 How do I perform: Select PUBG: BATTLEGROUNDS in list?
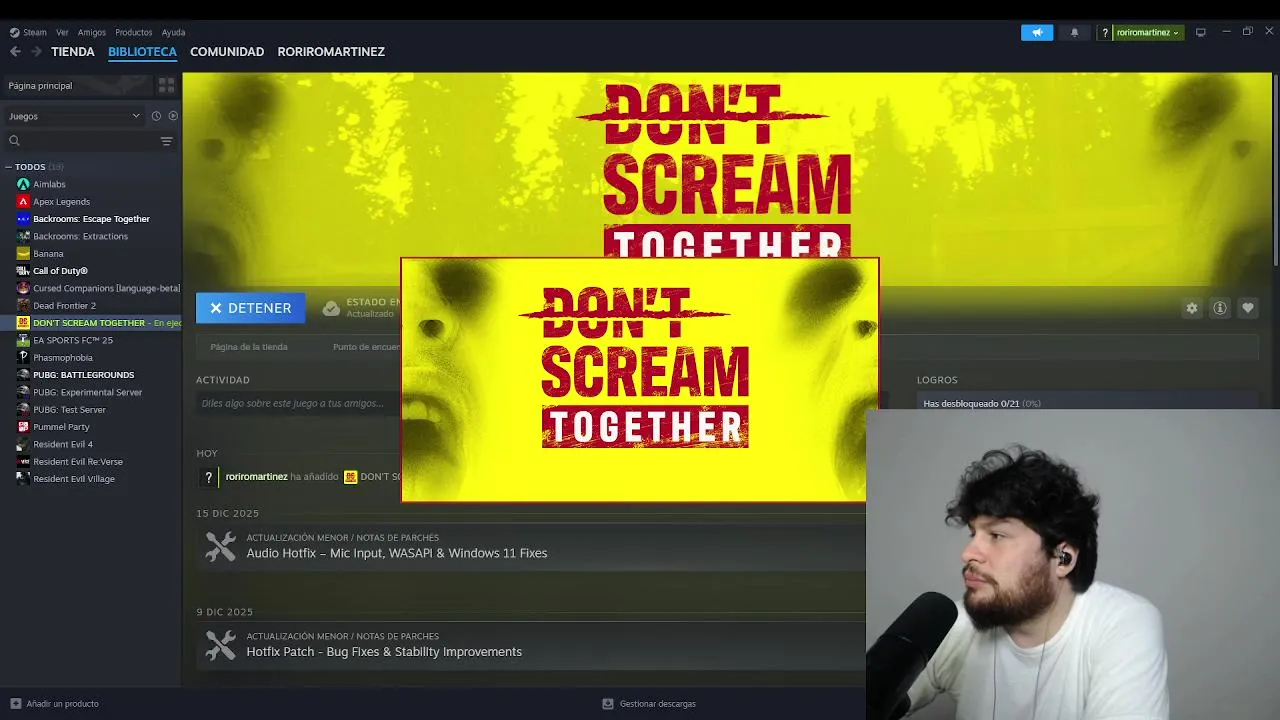coord(83,375)
